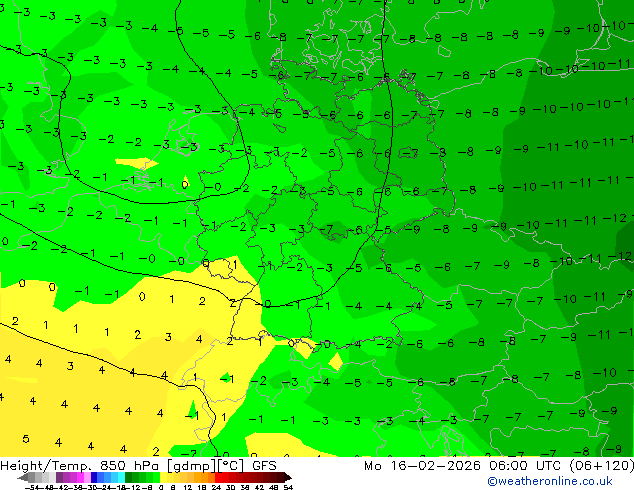Image resolution: width=634 pixels, height=490 pixels.
Task: Click the yellow legend swatch above 0
Action: coord(163,477)
